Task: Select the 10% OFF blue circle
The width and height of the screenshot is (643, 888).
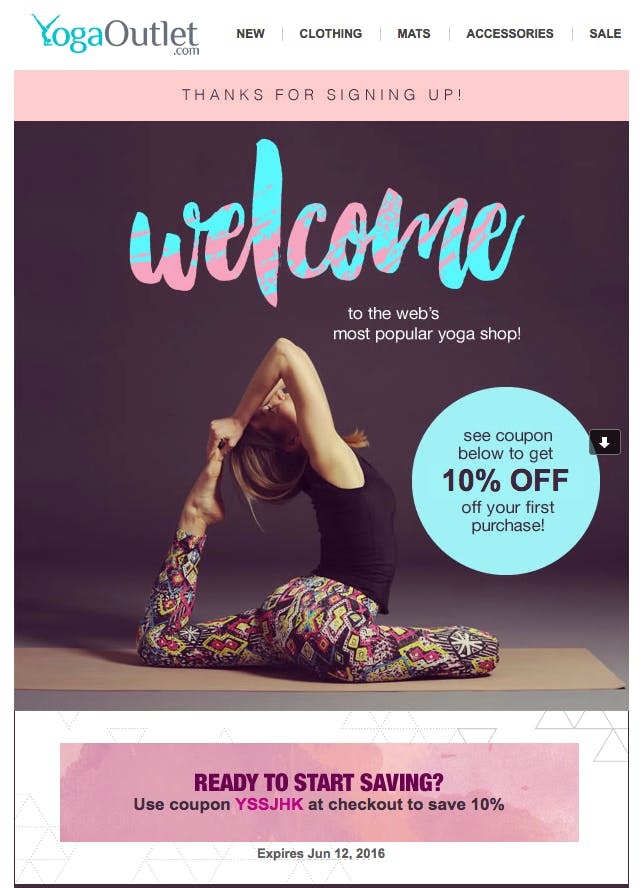Action: pos(505,481)
